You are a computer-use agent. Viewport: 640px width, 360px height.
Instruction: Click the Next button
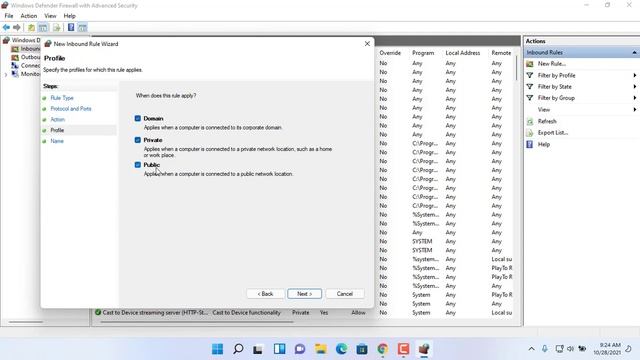click(x=304, y=294)
